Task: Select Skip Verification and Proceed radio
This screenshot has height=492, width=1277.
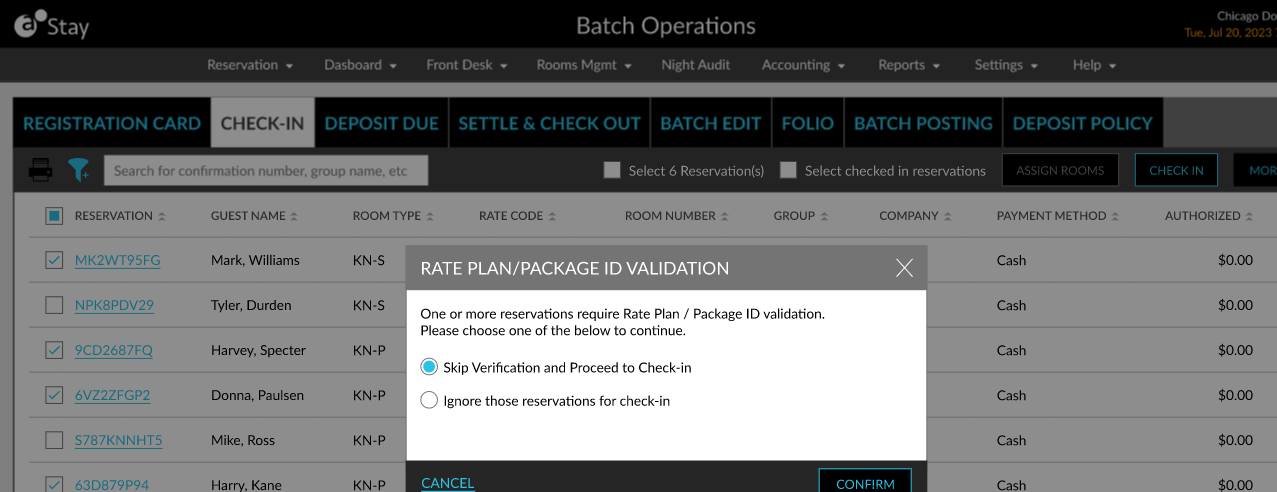Action: coord(429,367)
